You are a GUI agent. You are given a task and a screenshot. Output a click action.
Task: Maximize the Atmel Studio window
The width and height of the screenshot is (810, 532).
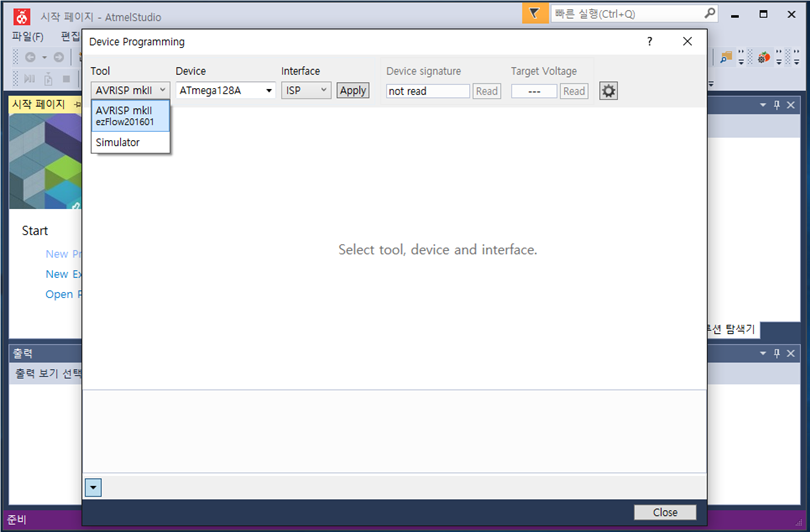763,14
